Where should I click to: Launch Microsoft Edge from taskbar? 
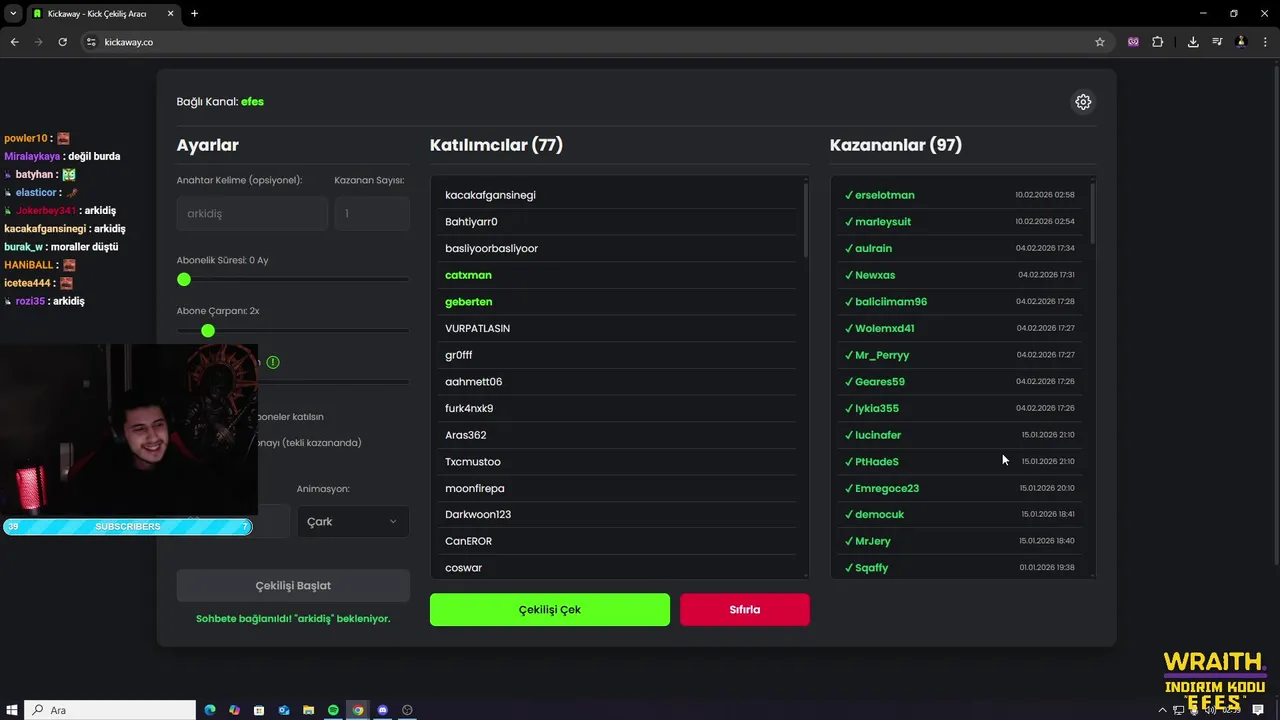pos(210,710)
